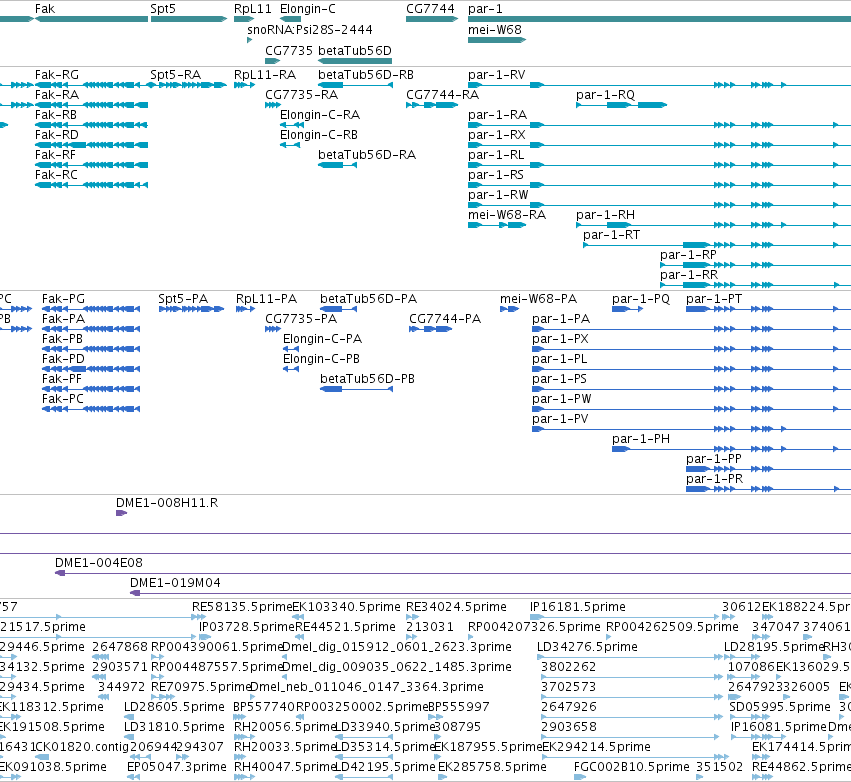
Task: Select transcript betaTub56D-RB
Action: tap(355, 85)
